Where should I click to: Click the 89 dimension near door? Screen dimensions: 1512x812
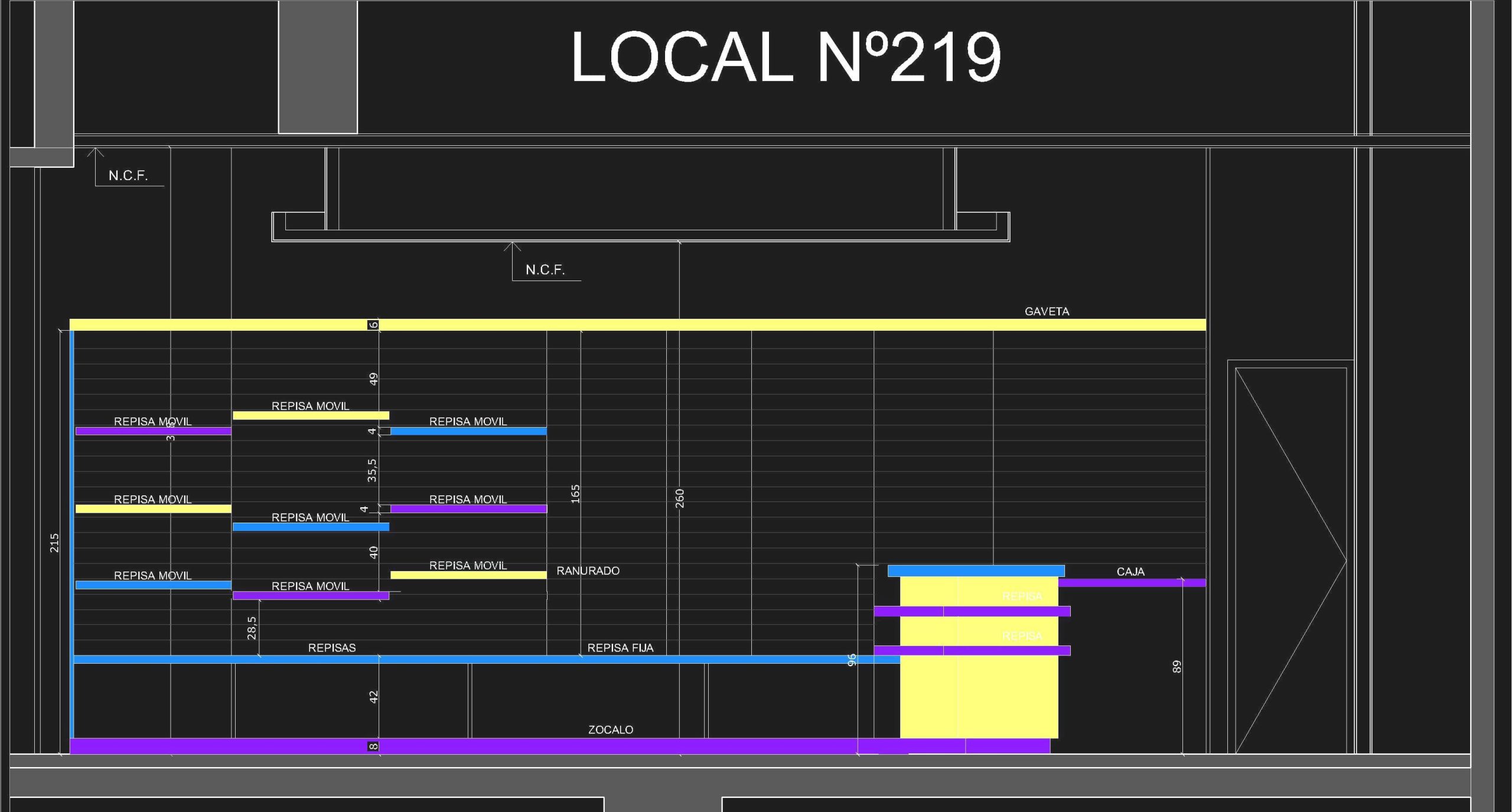point(1177,667)
